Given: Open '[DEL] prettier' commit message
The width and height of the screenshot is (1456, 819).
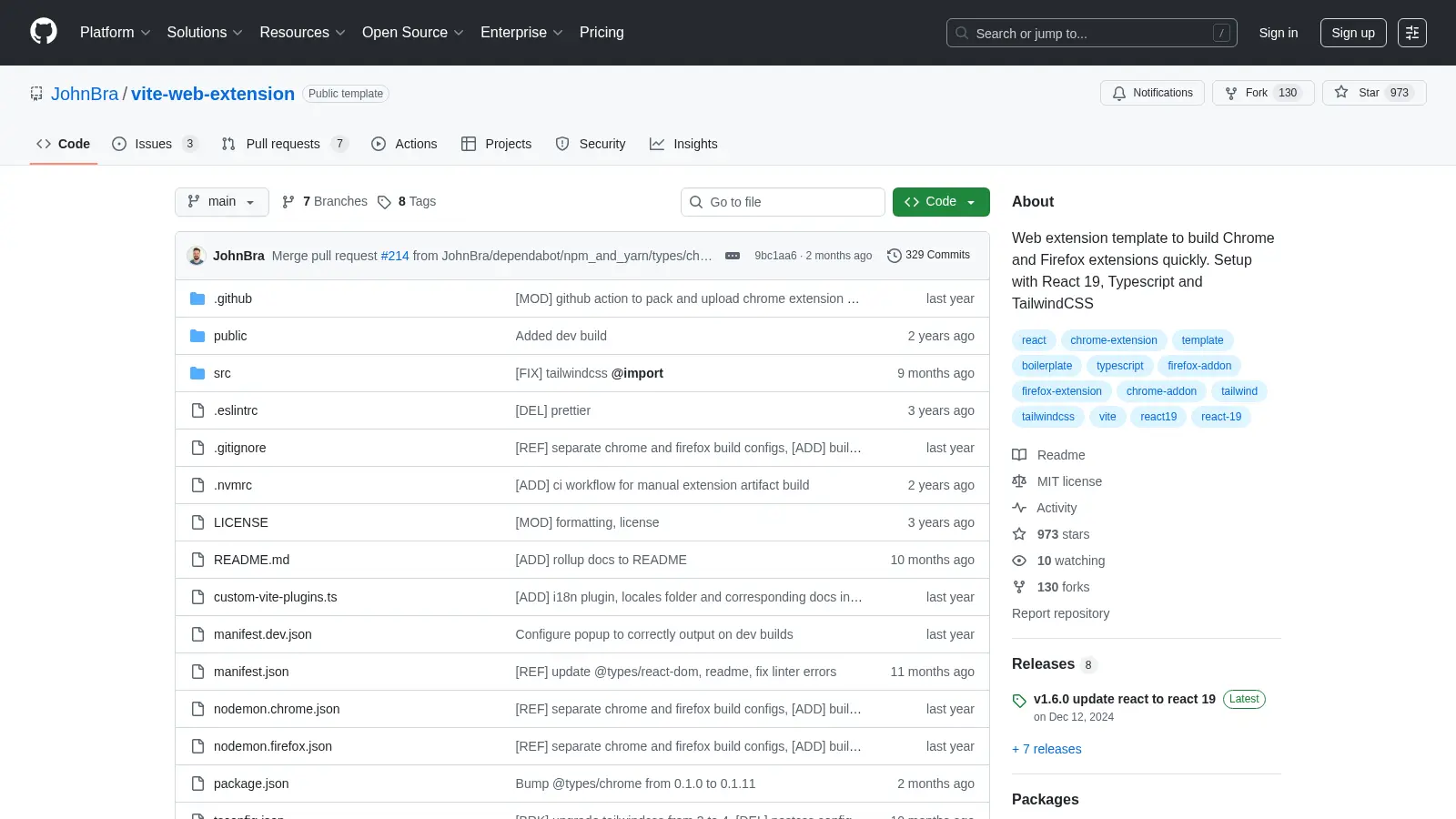Looking at the screenshot, I should pos(552,410).
